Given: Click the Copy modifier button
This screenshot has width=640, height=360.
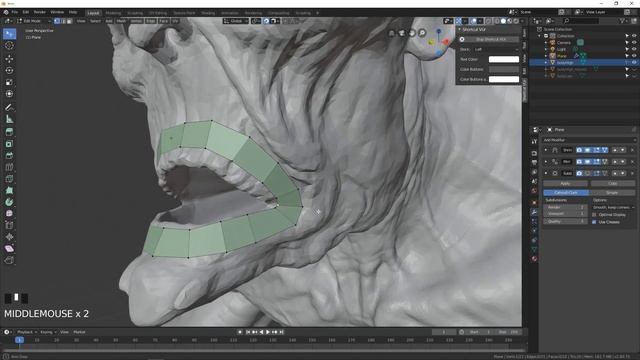Looking at the screenshot, I should pos(612,184).
